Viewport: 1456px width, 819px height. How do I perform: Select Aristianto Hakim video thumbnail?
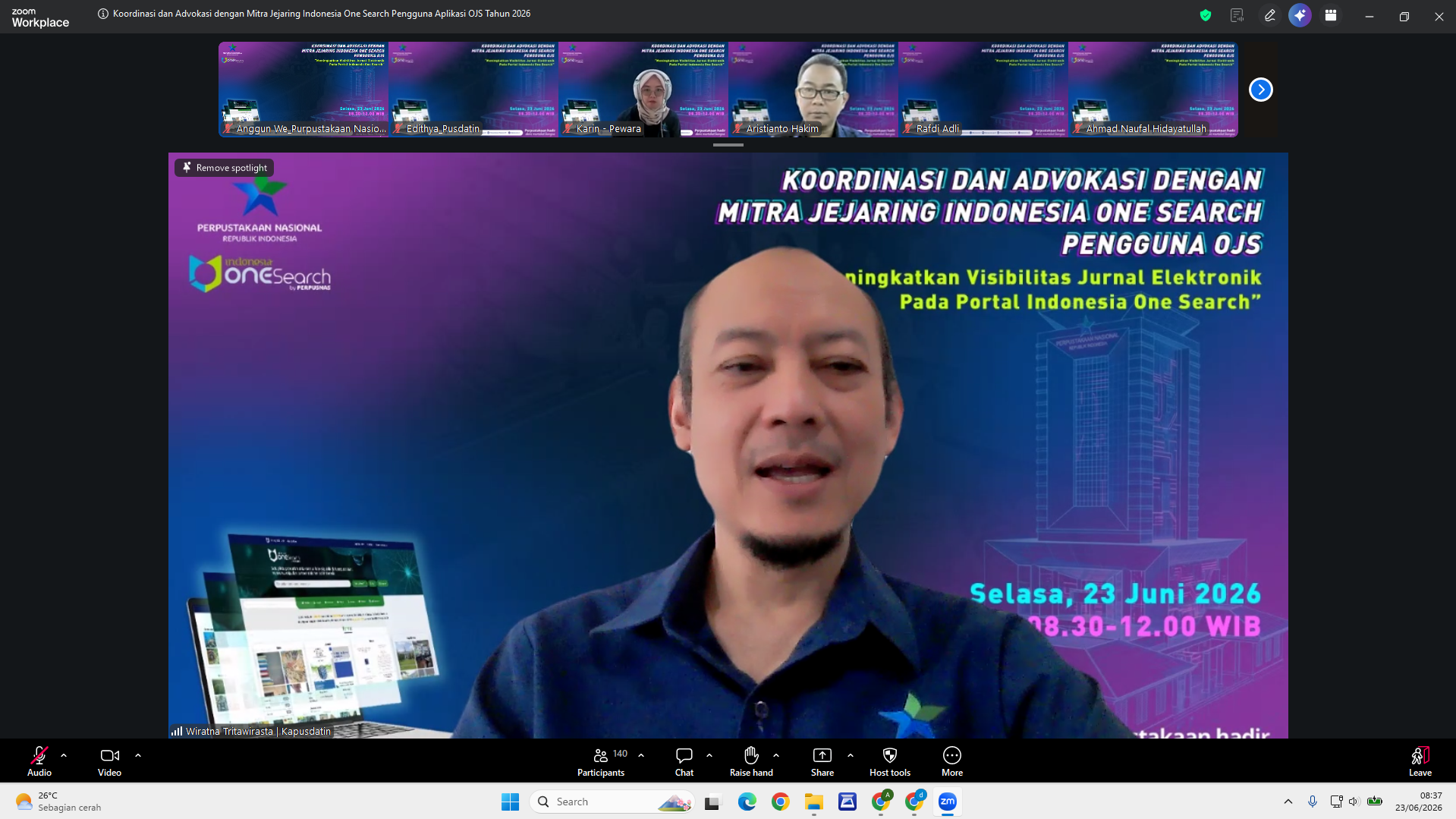(x=813, y=90)
